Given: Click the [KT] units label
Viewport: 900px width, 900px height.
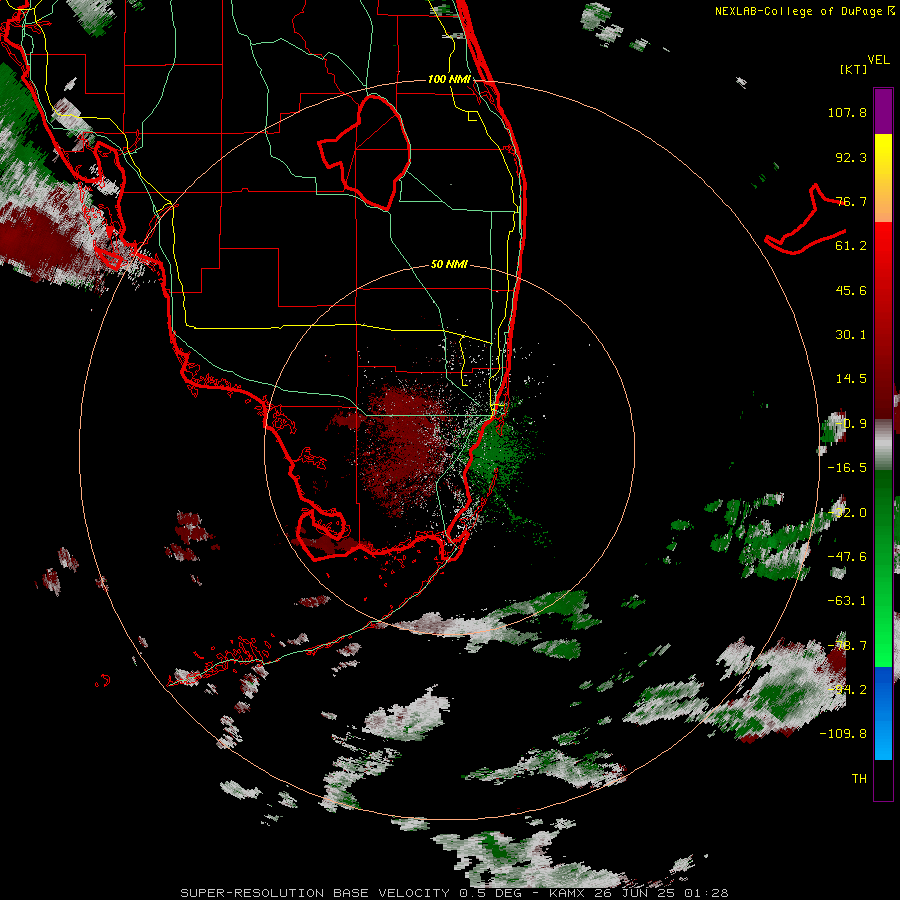Looking at the screenshot, I should [854, 69].
